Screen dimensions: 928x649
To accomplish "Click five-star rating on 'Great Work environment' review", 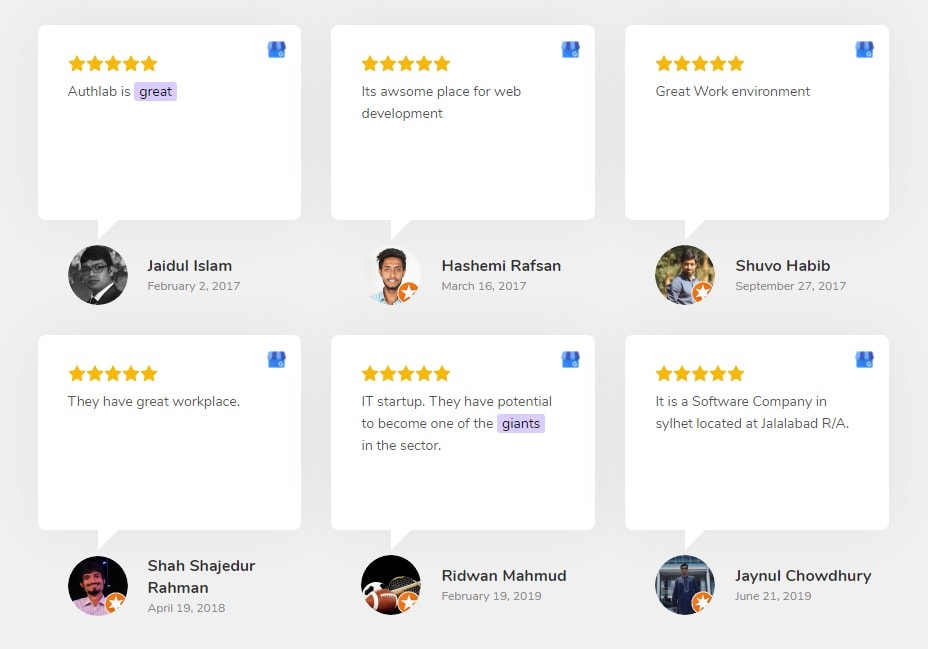I will [x=700, y=63].
